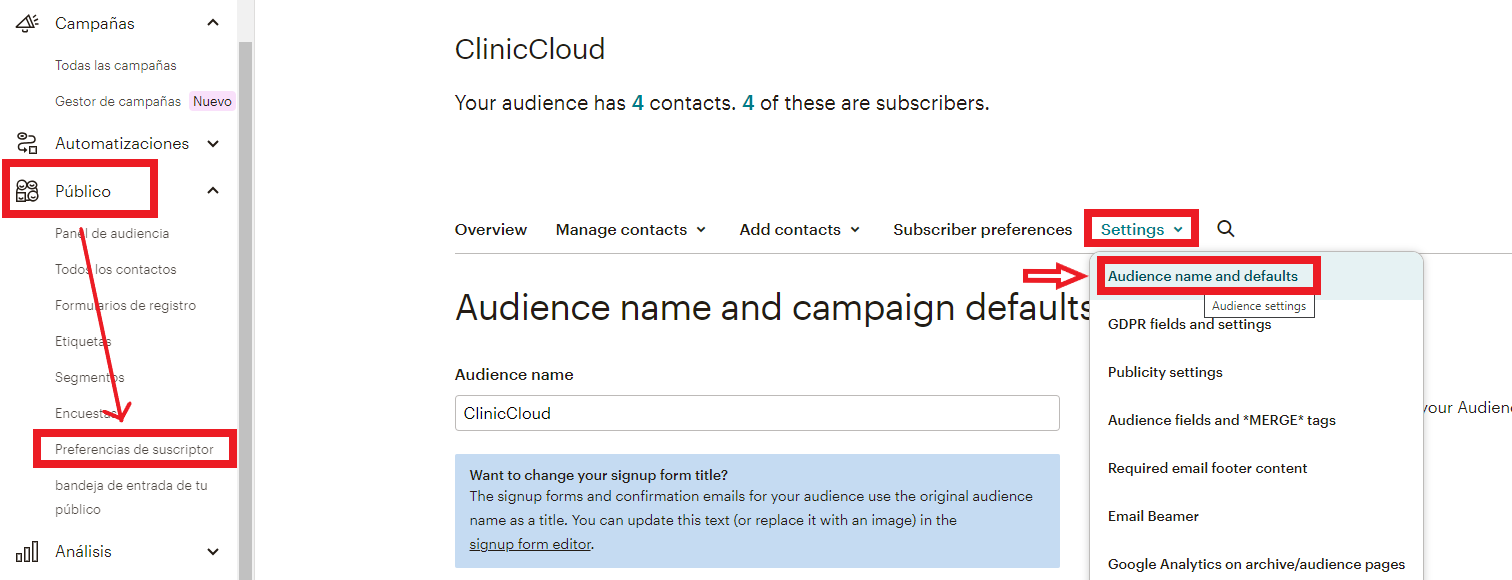Open Preferencias de suscriptor
Viewport: 1512px width, 580px height.
(134, 449)
